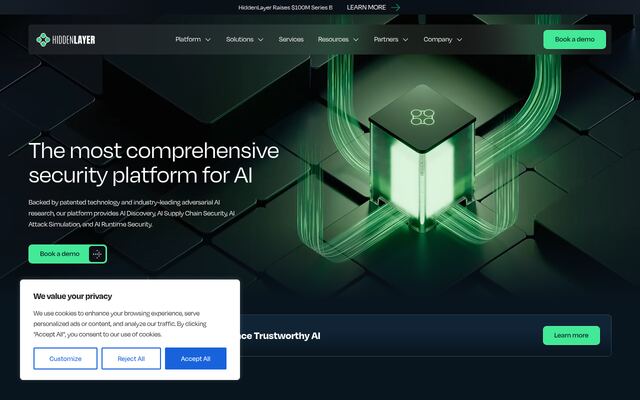This screenshot has width=640, height=400.
Task: Expand the Platform dropdown chevron
Action: pos(208,40)
